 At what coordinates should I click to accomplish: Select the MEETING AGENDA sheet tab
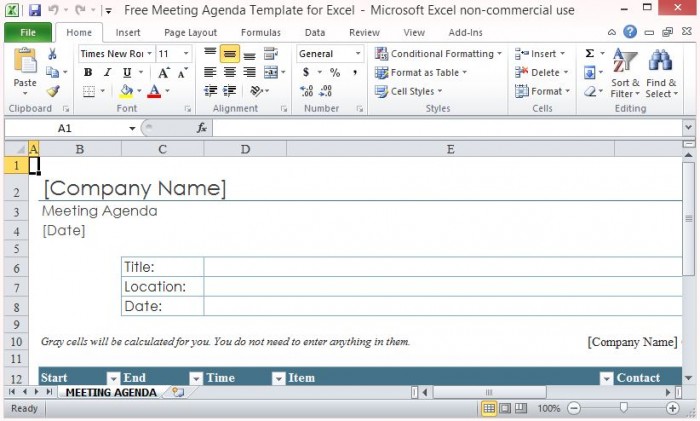tap(111, 392)
